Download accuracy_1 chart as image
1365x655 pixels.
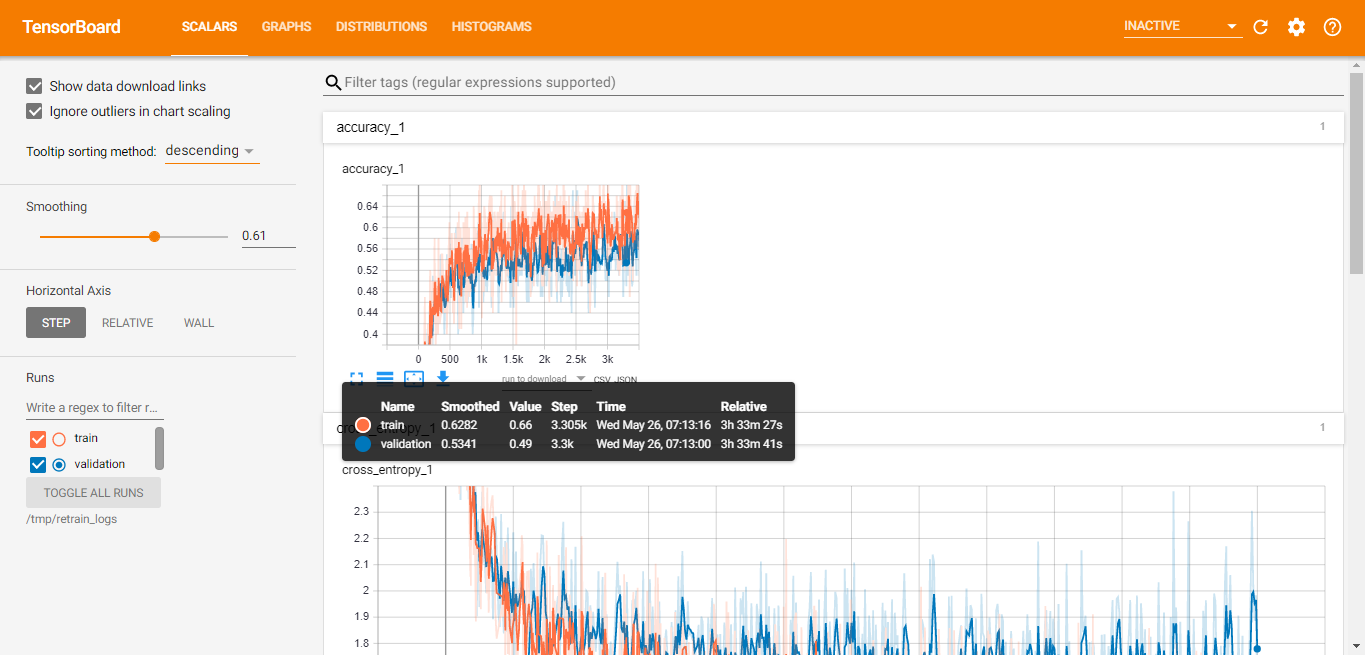click(x=443, y=378)
